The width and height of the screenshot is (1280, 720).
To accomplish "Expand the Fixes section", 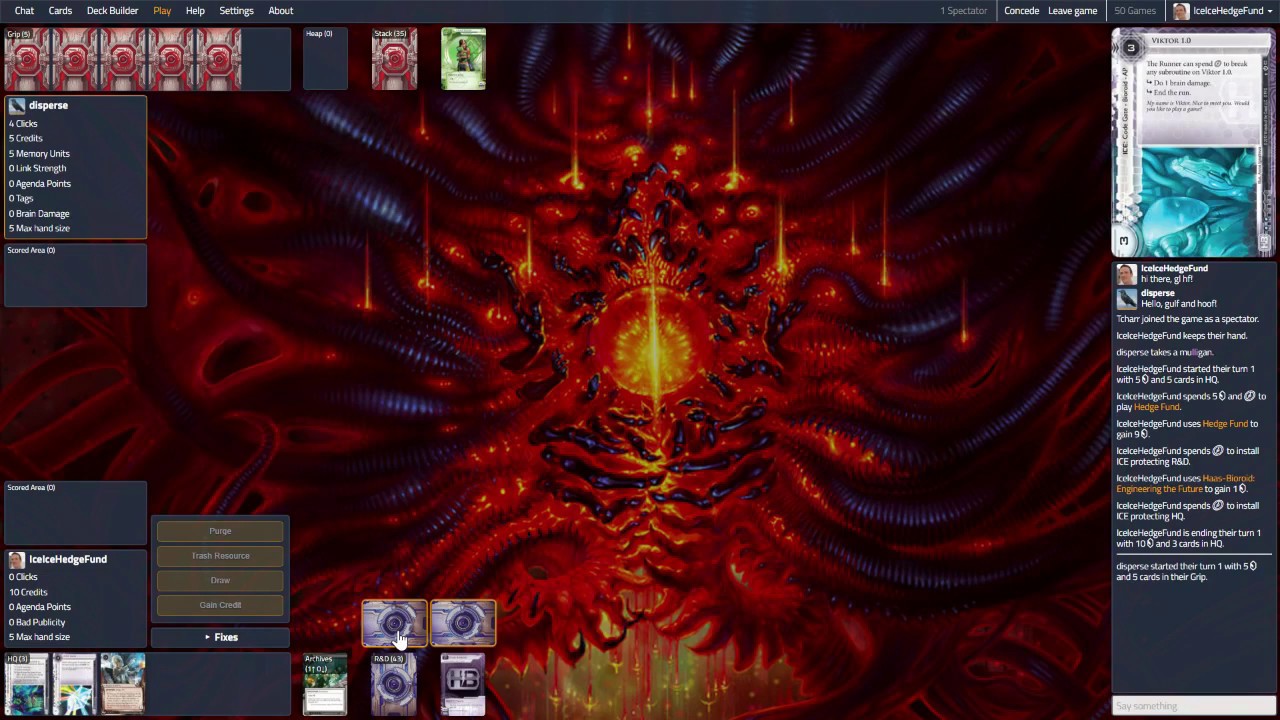I will tap(220, 637).
